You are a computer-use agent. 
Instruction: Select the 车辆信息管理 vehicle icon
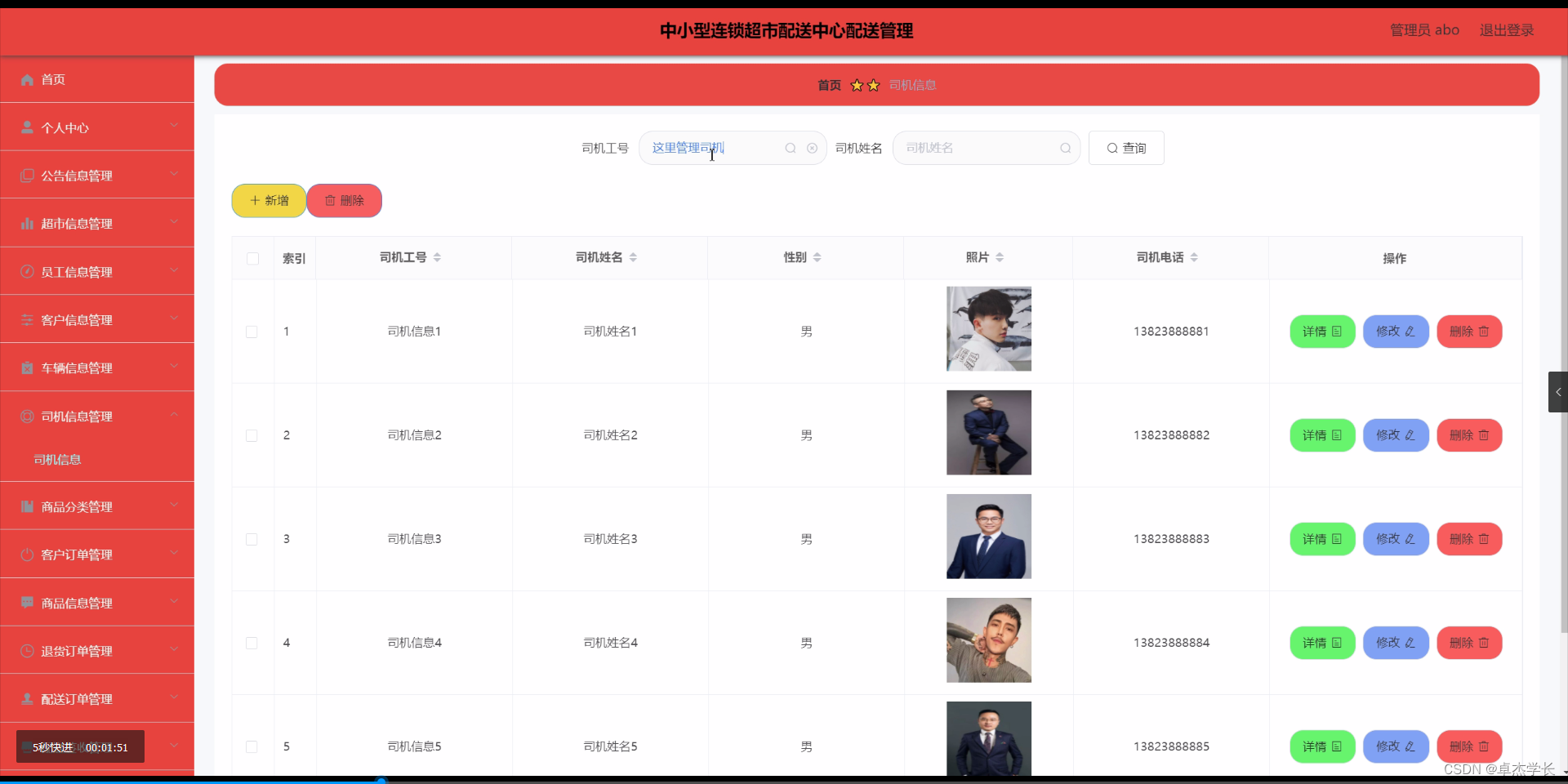point(27,367)
